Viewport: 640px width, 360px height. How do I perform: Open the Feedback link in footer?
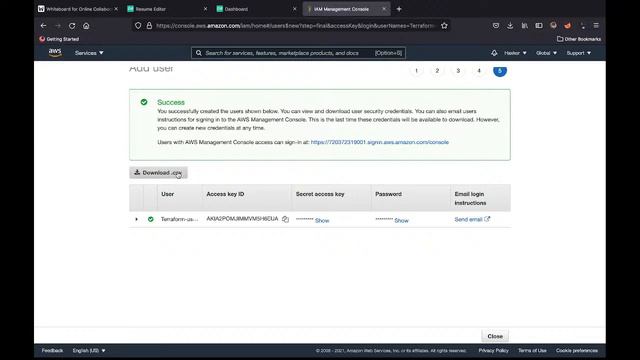click(x=52, y=351)
